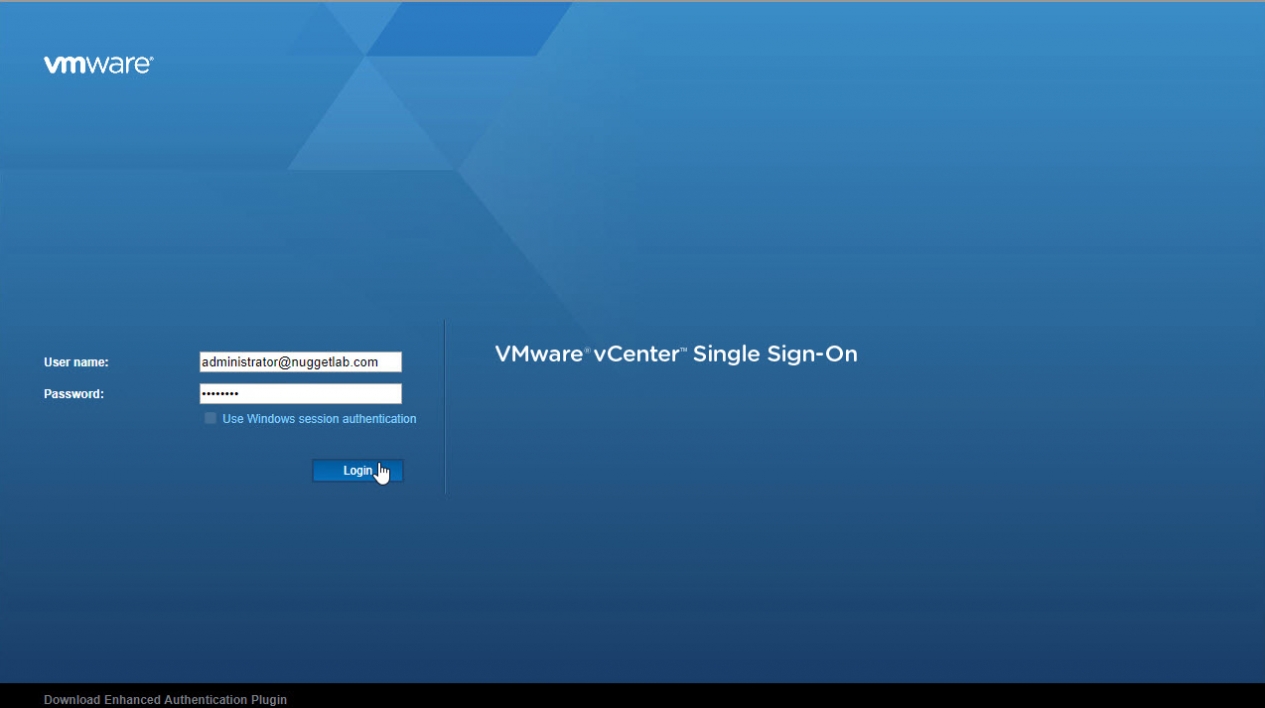Image resolution: width=1265 pixels, height=708 pixels.
Task: Click 'administrator@nuggetlab.com' text in User name field
Action: pyautogui.click(x=289, y=362)
